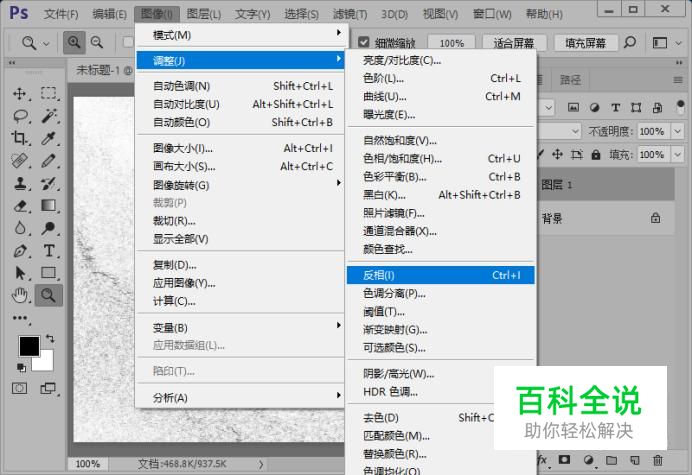Open the fill 100% dropdown arrow
The width and height of the screenshot is (692, 475).
(x=677, y=155)
